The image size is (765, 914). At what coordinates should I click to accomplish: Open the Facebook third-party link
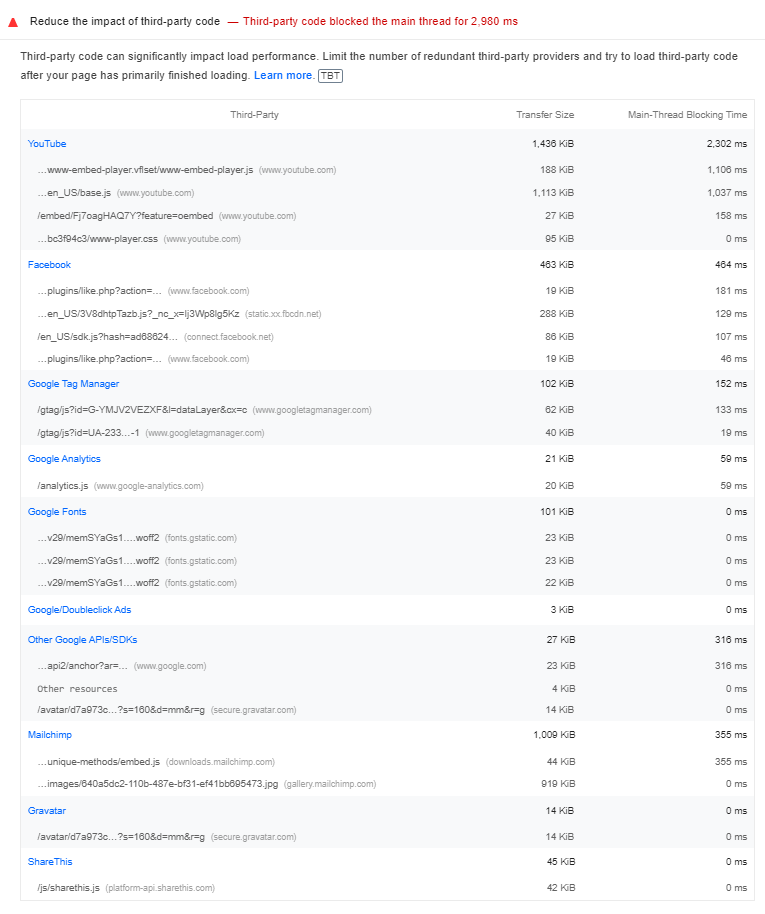point(49,264)
